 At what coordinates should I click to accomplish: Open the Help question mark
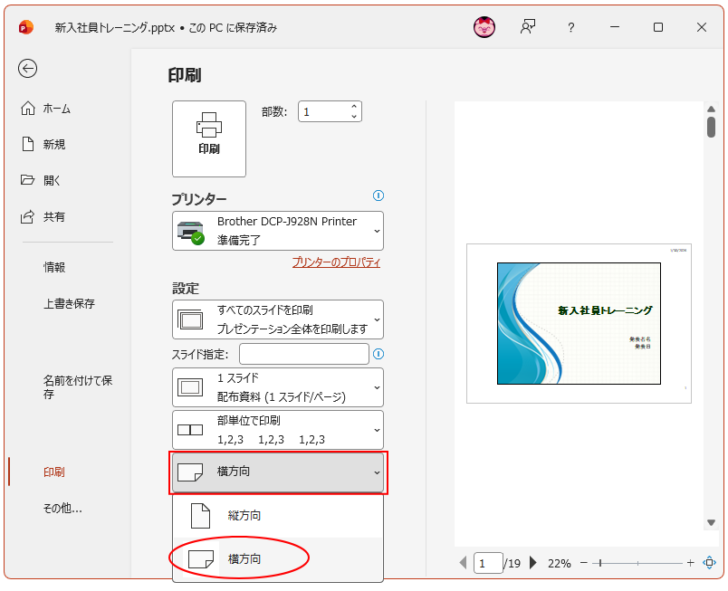[x=571, y=28]
